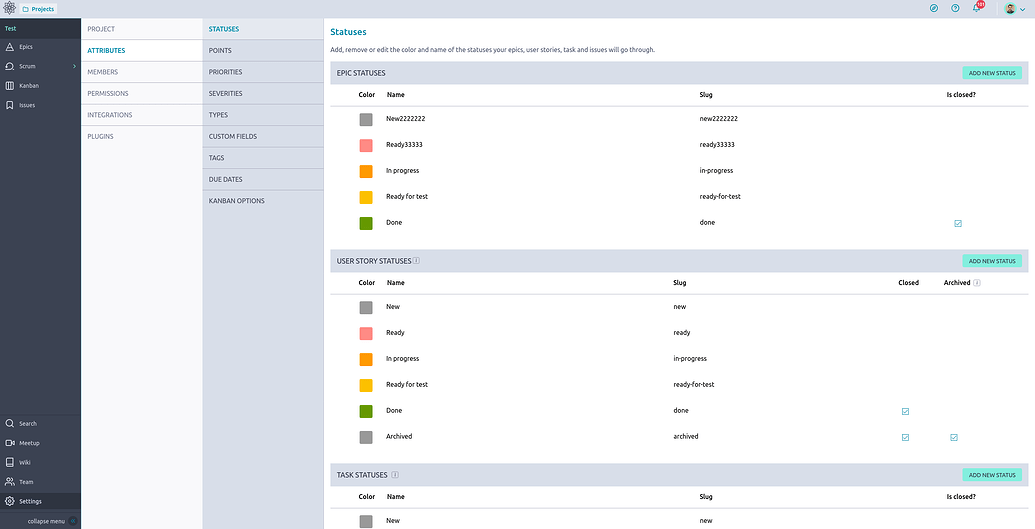Screen dimensions: 1035x529
Task: Click the orange color swatch for epic 'In progress'
Action: [366, 171]
